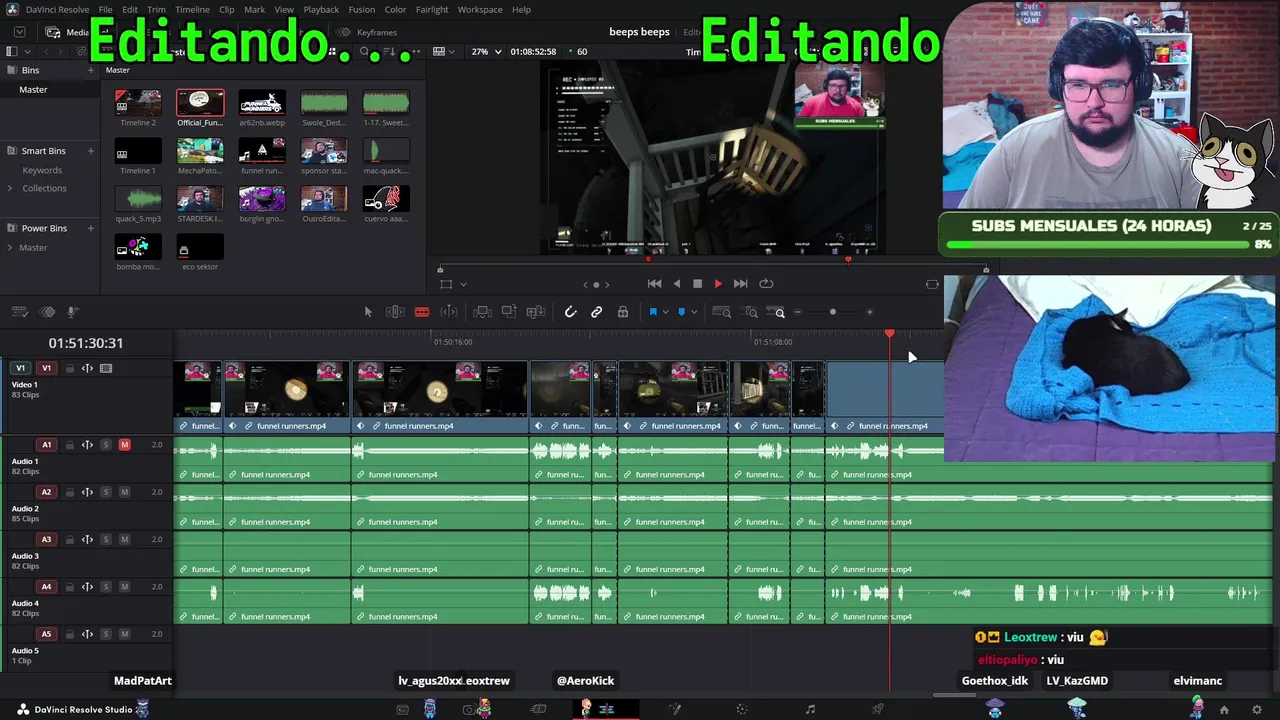This screenshot has width=1280, height=720.
Task: Open the Help menu
Action: [x=522, y=10]
